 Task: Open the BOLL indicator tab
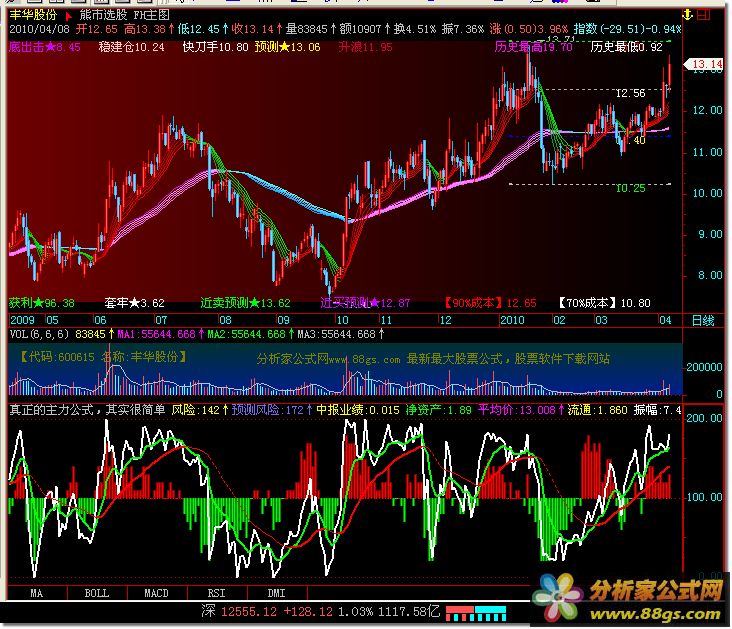point(97,593)
